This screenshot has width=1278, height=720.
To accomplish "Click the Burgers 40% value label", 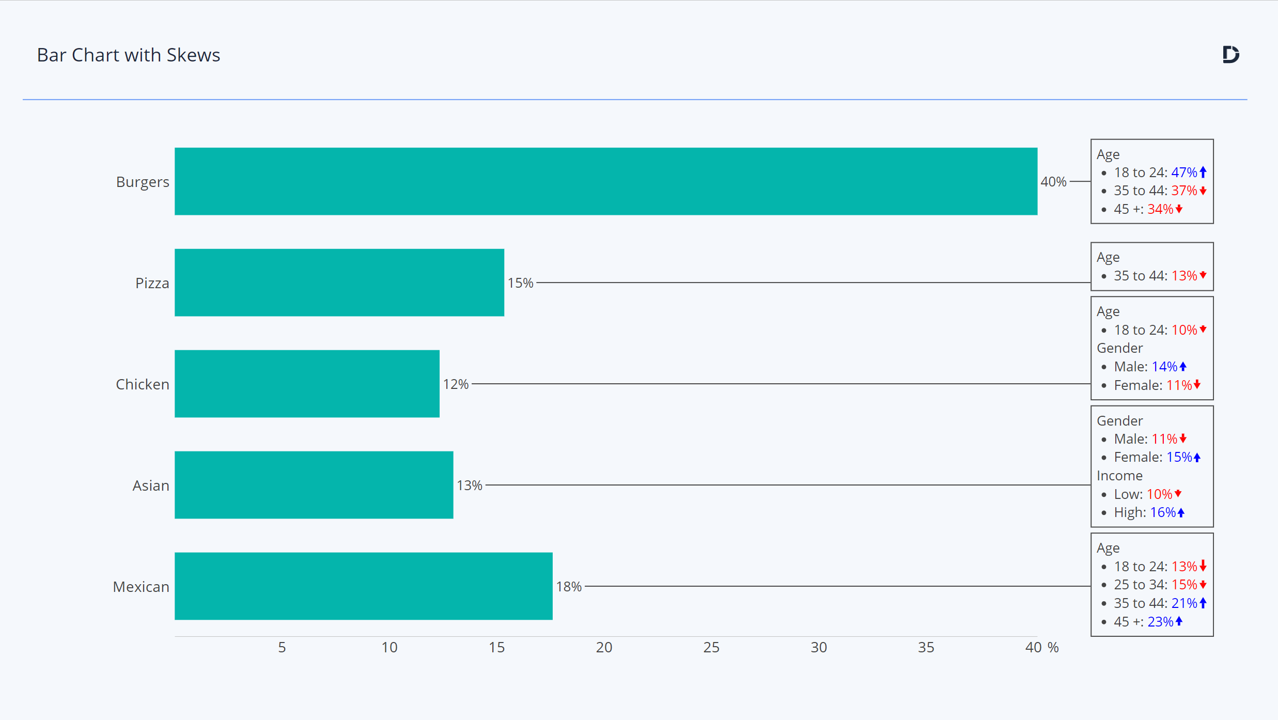I will [x=1053, y=182].
